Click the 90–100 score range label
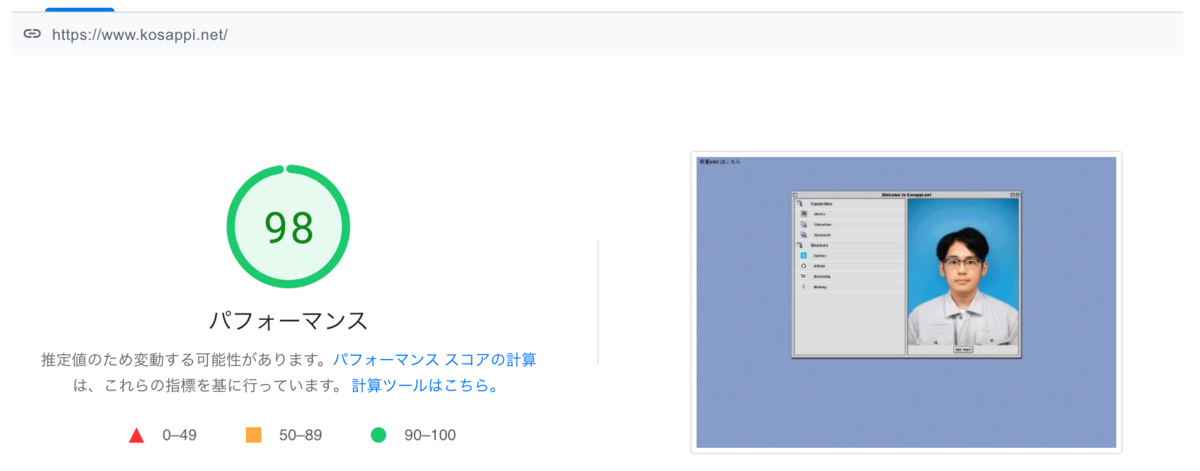 (x=428, y=435)
